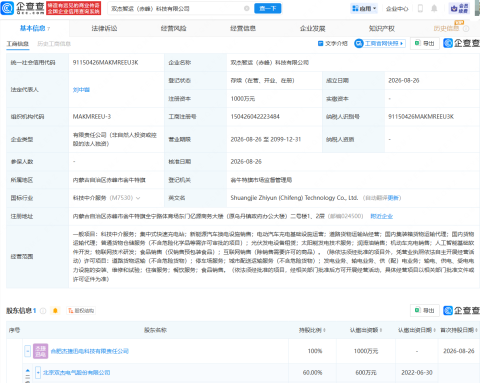Click organization code MAKMREEU-3
Image resolution: width=480 pixels, height=383 pixels.
click(x=92, y=117)
